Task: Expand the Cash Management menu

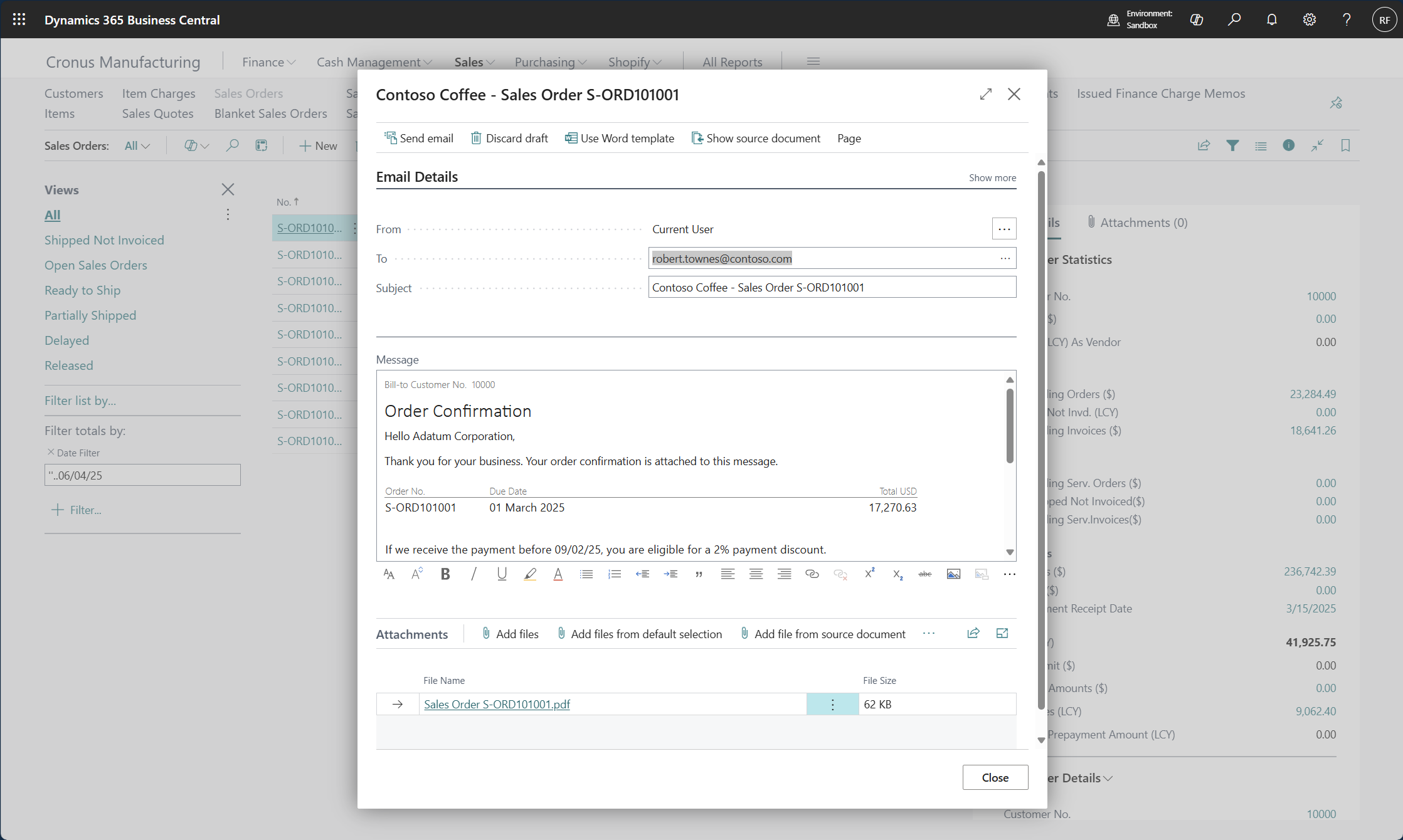Action: click(x=374, y=61)
